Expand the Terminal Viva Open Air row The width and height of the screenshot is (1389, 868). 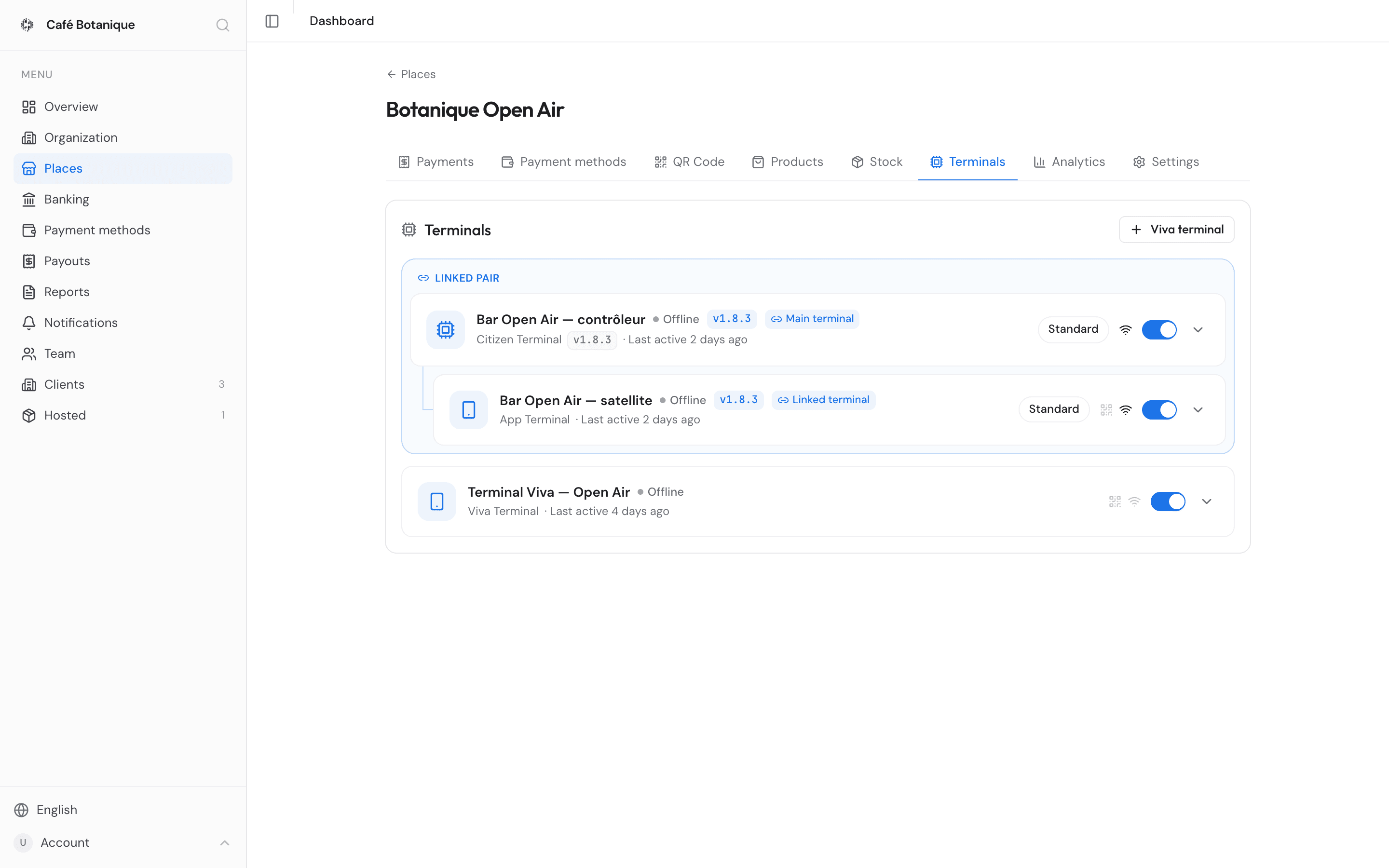(x=1207, y=502)
